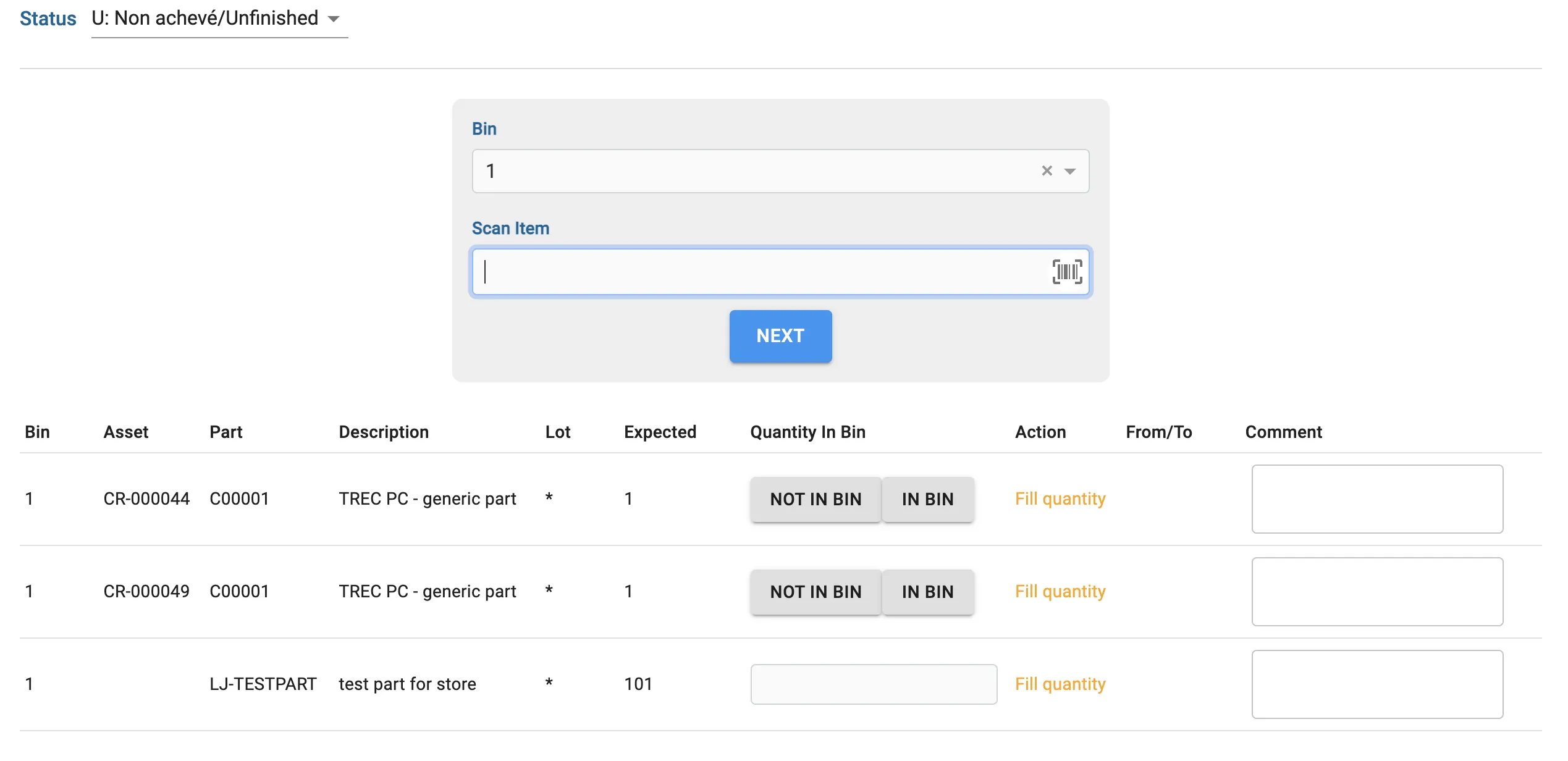Mark CR-000049 as NOT IN BIN
Screen dimensions: 1568x761
click(x=816, y=592)
